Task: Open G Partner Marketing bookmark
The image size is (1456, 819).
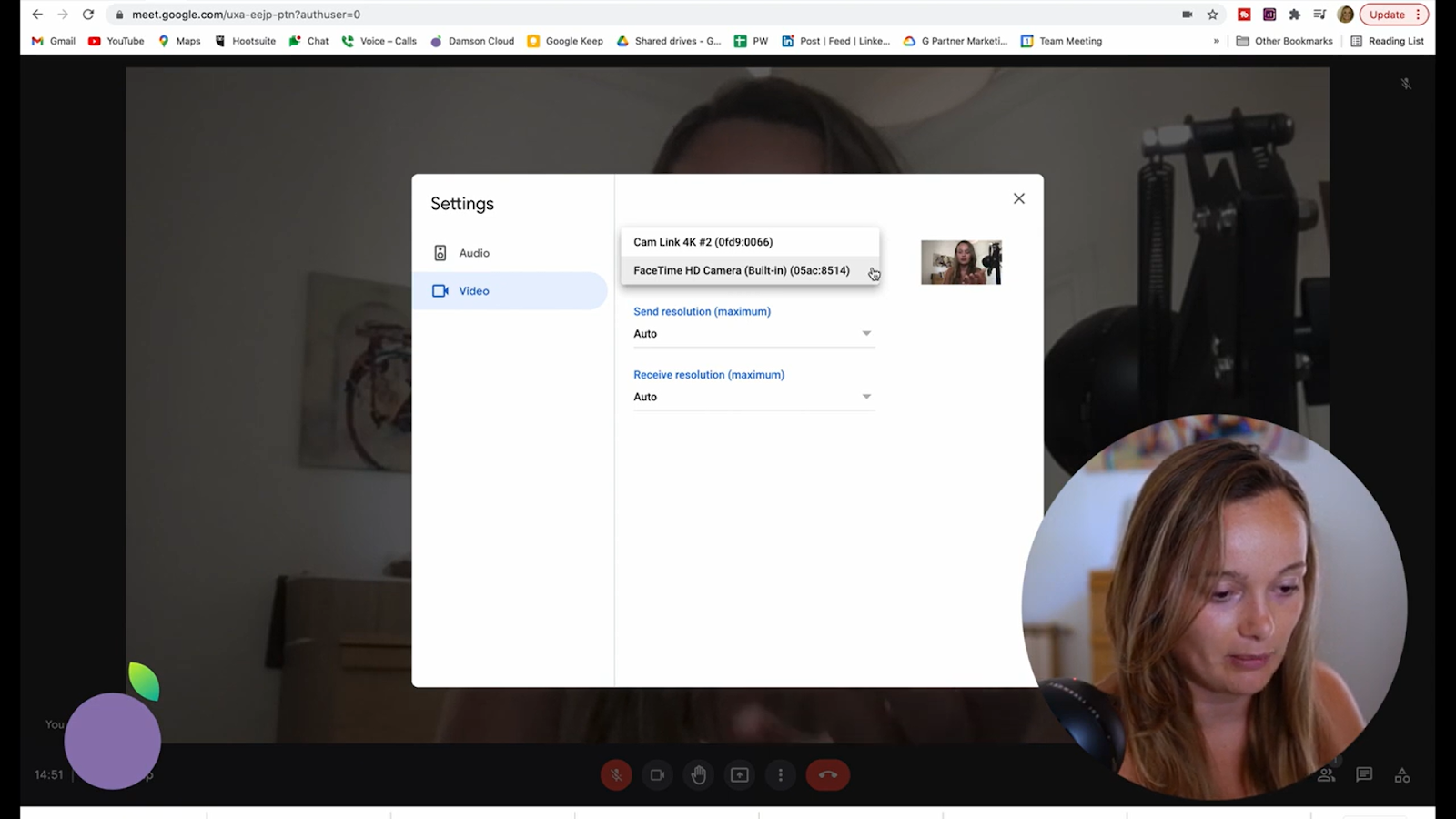Action: [x=955, y=41]
